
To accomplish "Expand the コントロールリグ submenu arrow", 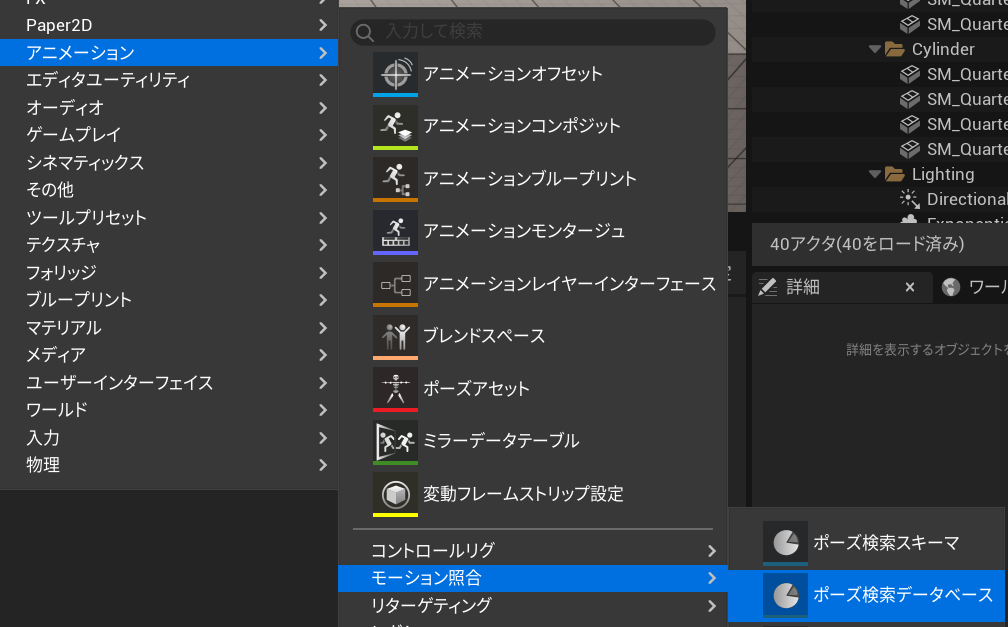I will click(712, 551).
